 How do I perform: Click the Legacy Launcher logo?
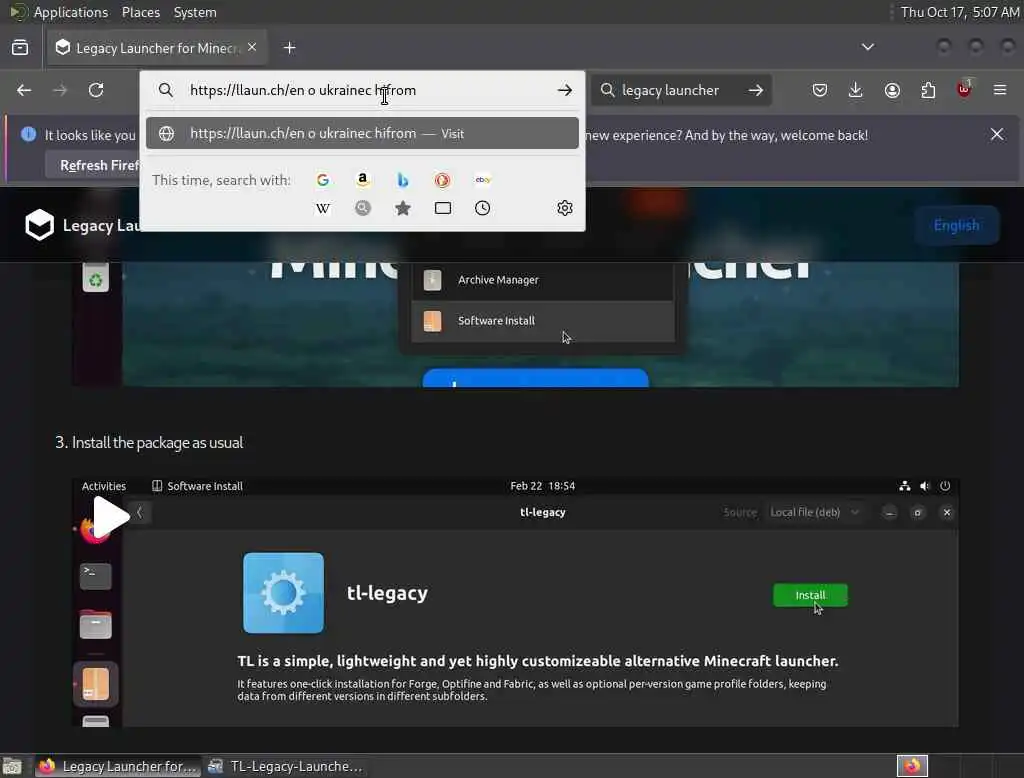39,225
